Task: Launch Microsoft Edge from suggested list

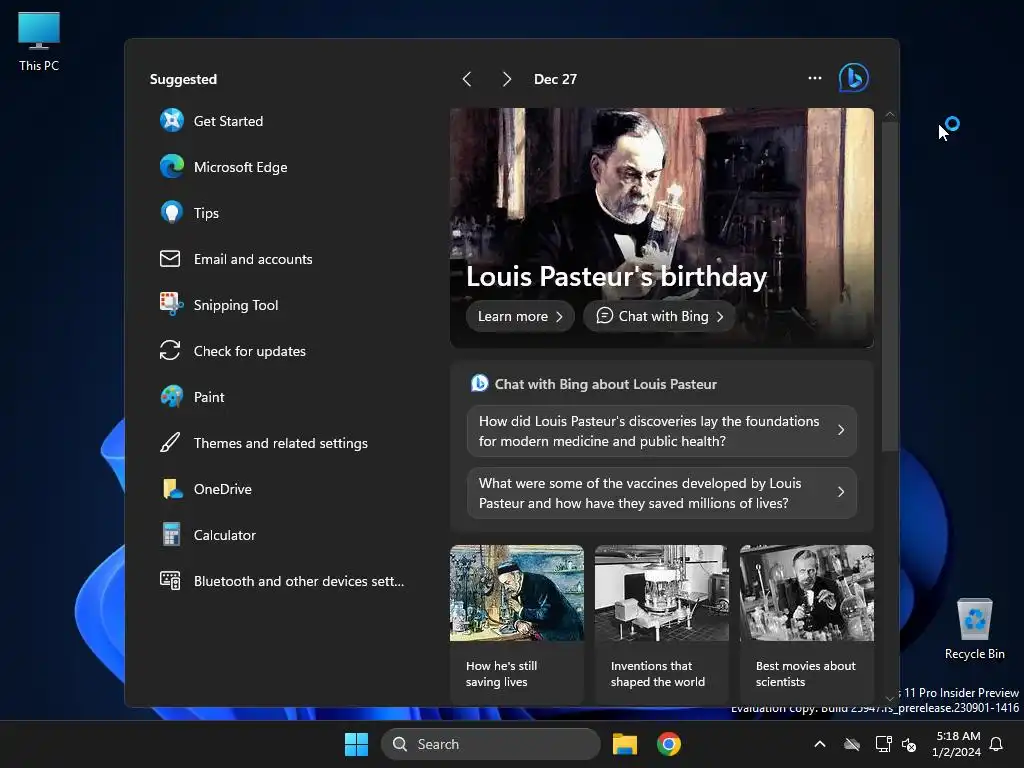Action: point(172,167)
